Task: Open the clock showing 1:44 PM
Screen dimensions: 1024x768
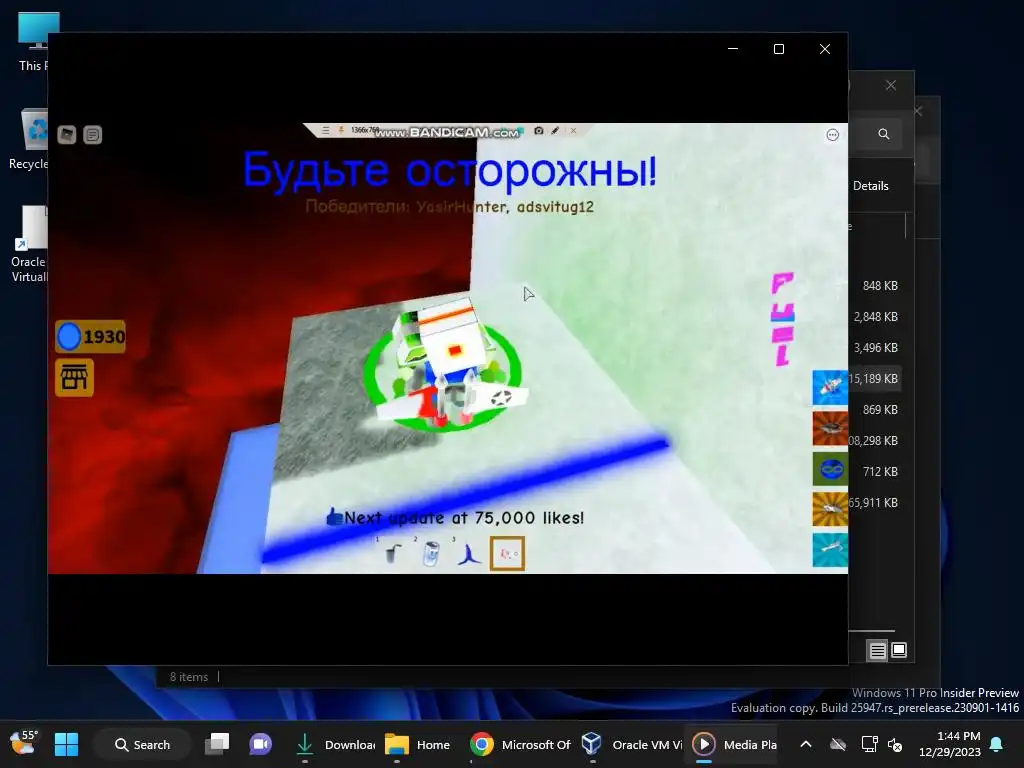Action: click(x=950, y=744)
